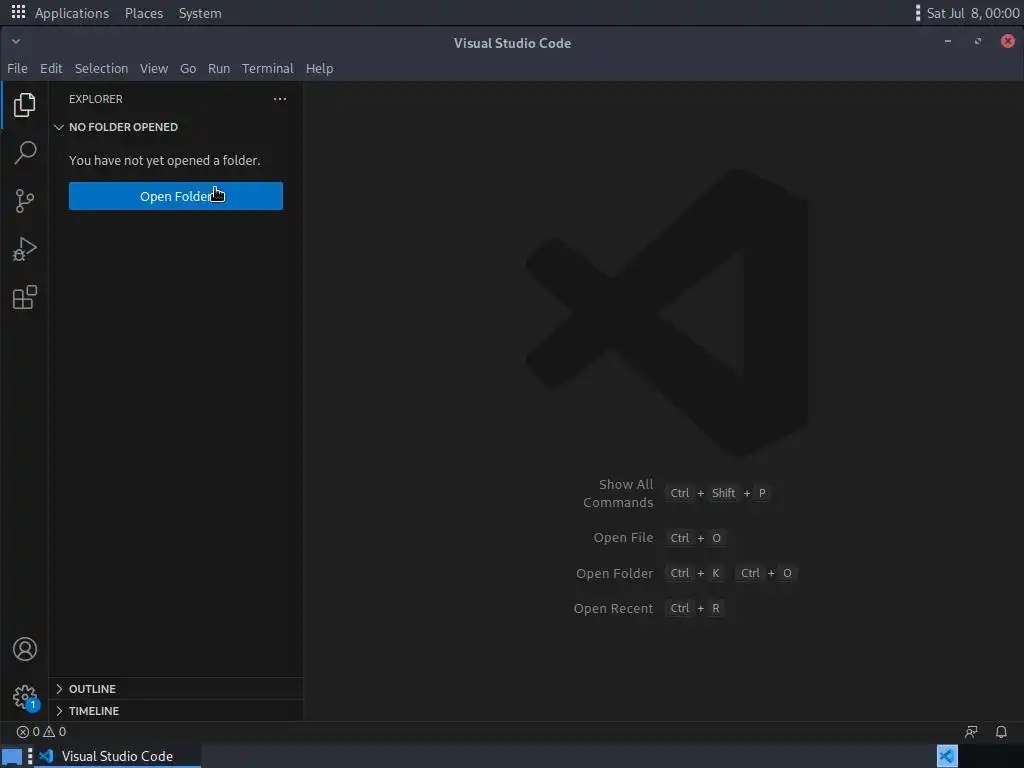The image size is (1024, 768).
Task: Click the errors and warnings status indicator
Action: coord(41,731)
